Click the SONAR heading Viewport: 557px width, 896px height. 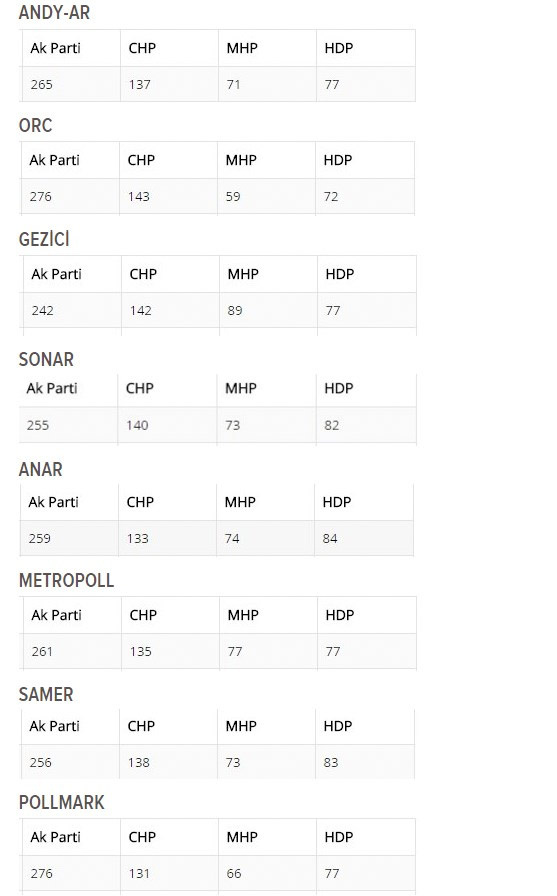pos(46,359)
